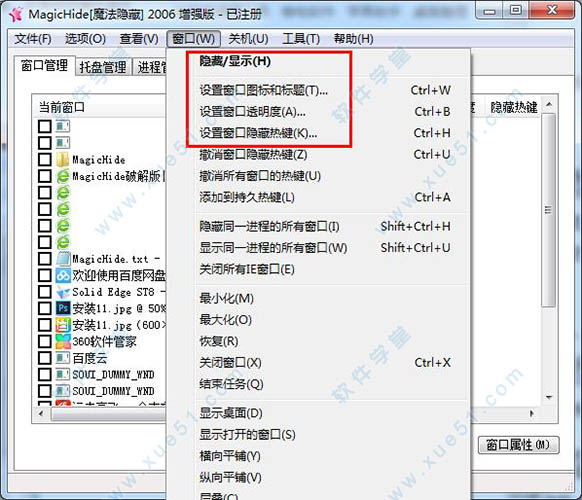Click the 360软件管家 icon in list
Screen dimensions: 582x500
[63, 341]
